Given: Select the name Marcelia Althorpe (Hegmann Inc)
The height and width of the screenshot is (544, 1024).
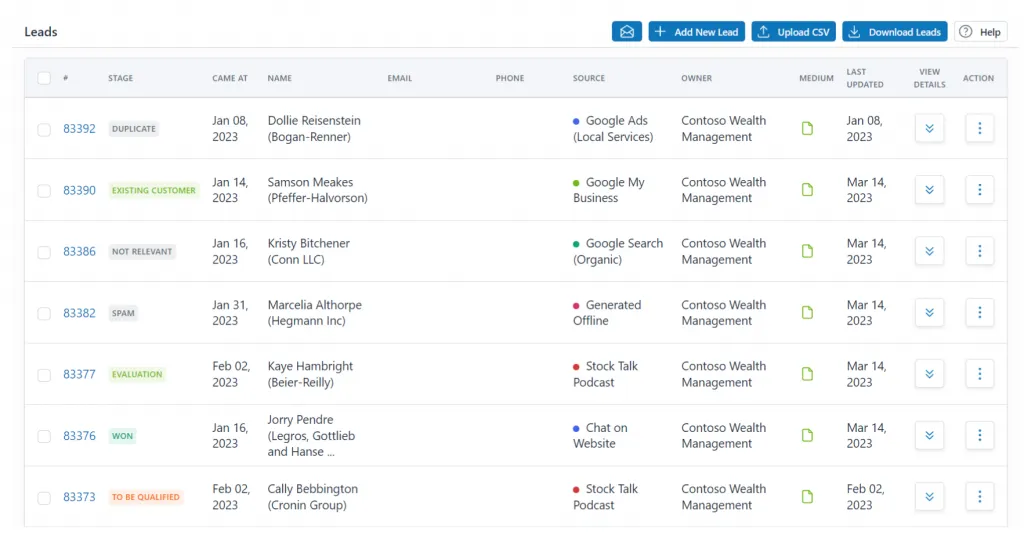Looking at the screenshot, I should click(314, 313).
